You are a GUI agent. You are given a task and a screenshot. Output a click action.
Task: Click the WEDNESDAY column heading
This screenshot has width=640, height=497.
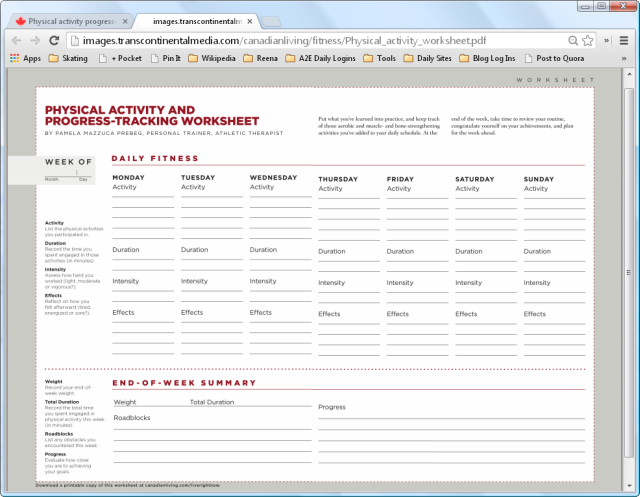click(x=273, y=178)
